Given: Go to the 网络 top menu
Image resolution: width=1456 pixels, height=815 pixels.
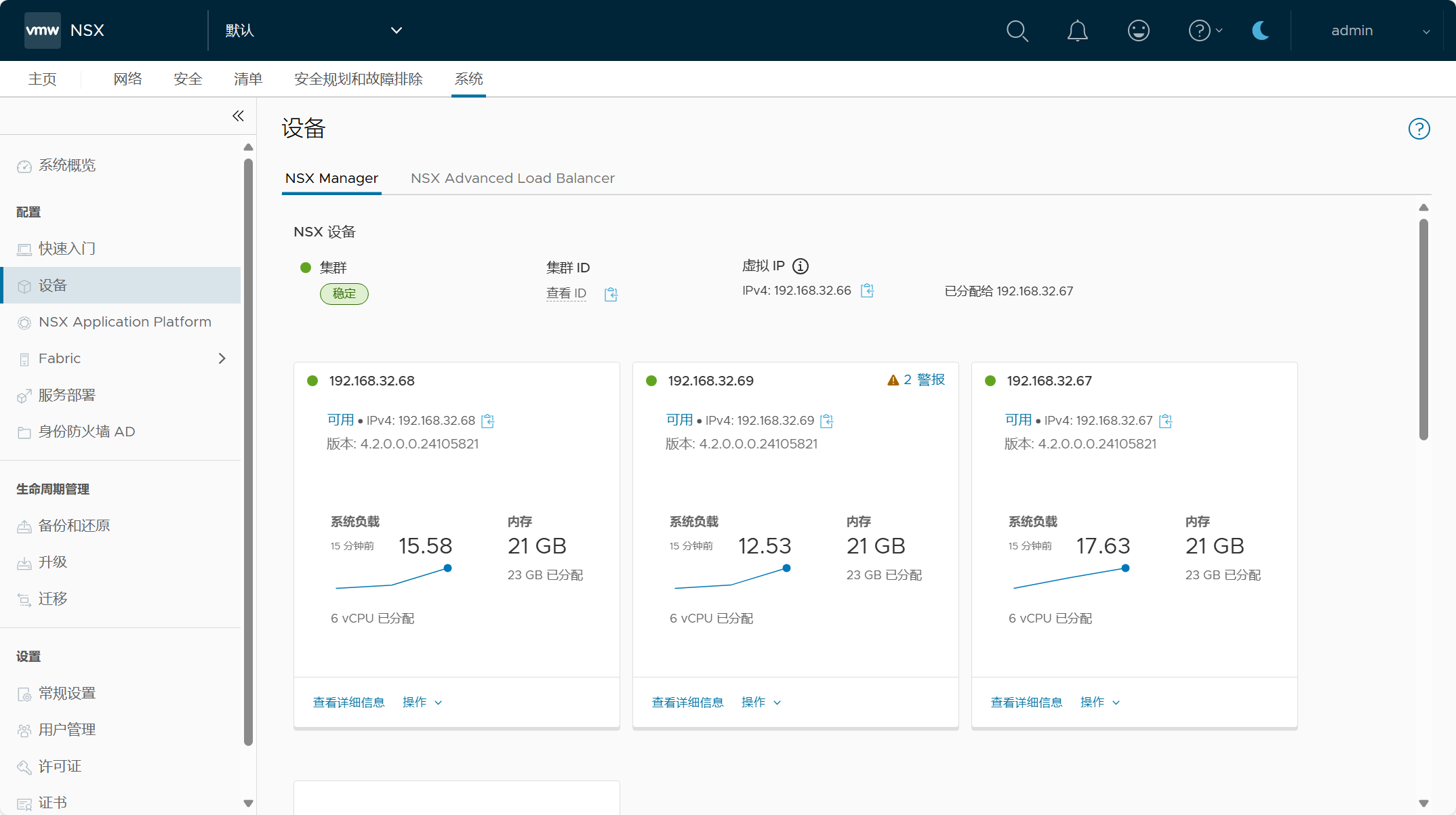Looking at the screenshot, I should click(x=127, y=79).
